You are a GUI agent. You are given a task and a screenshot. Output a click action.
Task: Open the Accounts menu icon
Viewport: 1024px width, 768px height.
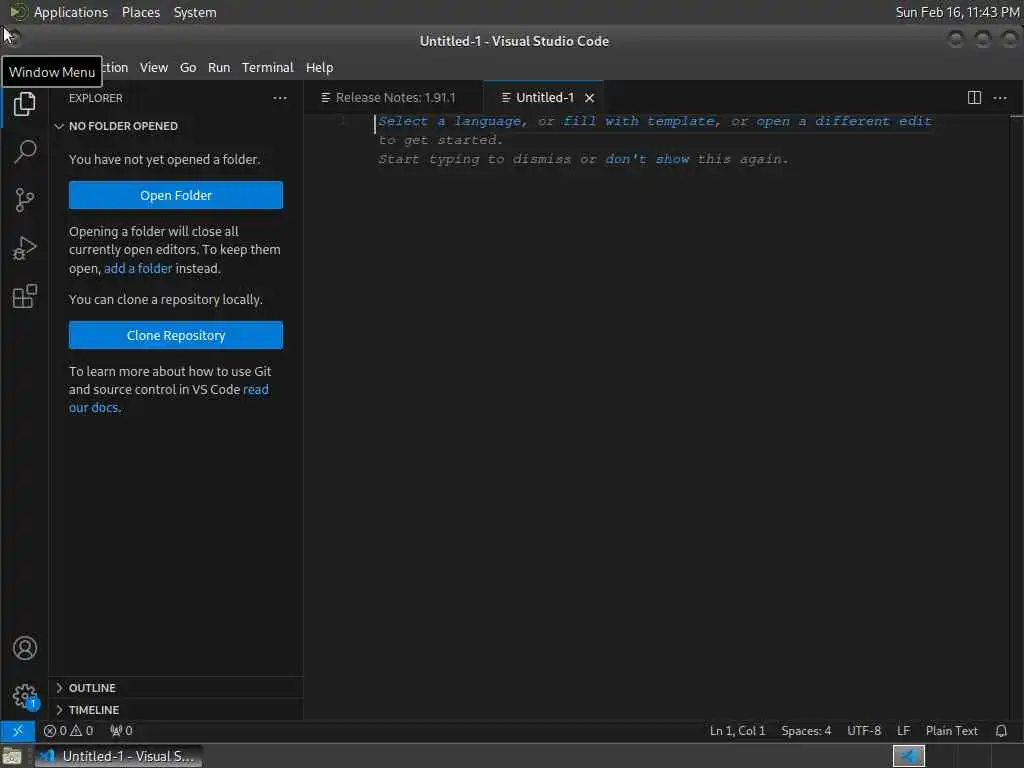25,648
